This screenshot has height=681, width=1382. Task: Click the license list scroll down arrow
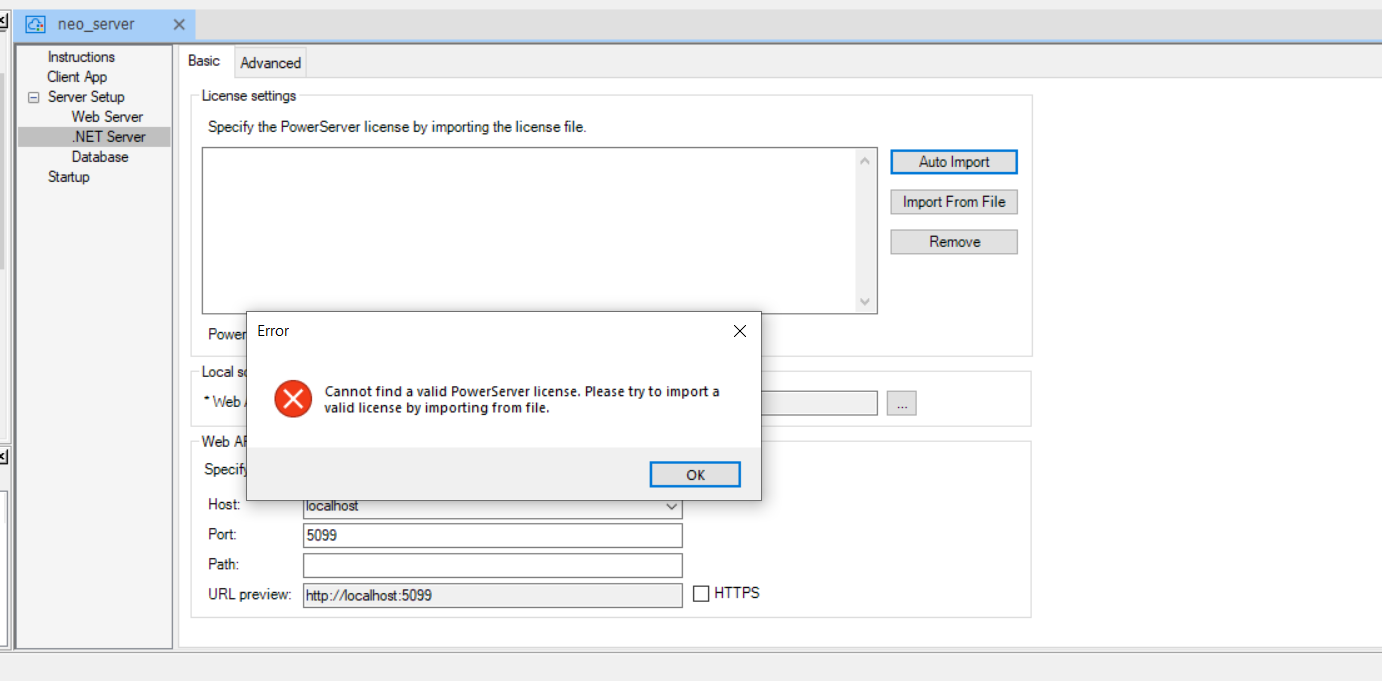[865, 302]
